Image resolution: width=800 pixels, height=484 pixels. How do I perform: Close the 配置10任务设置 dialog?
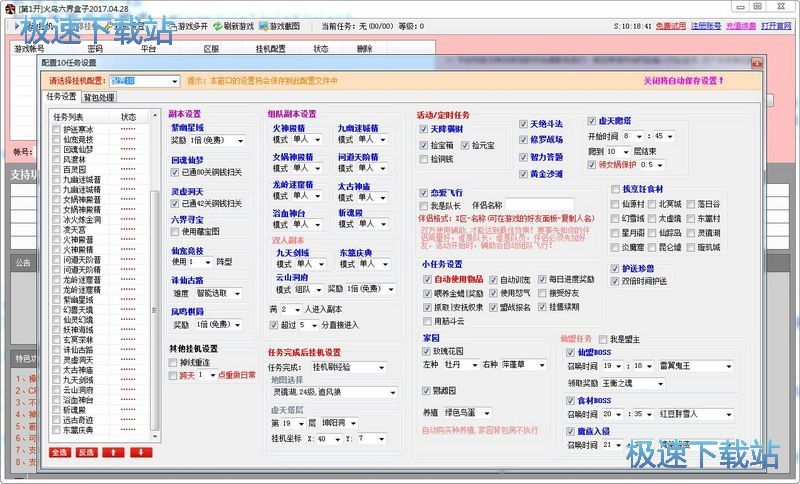[789, 62]
